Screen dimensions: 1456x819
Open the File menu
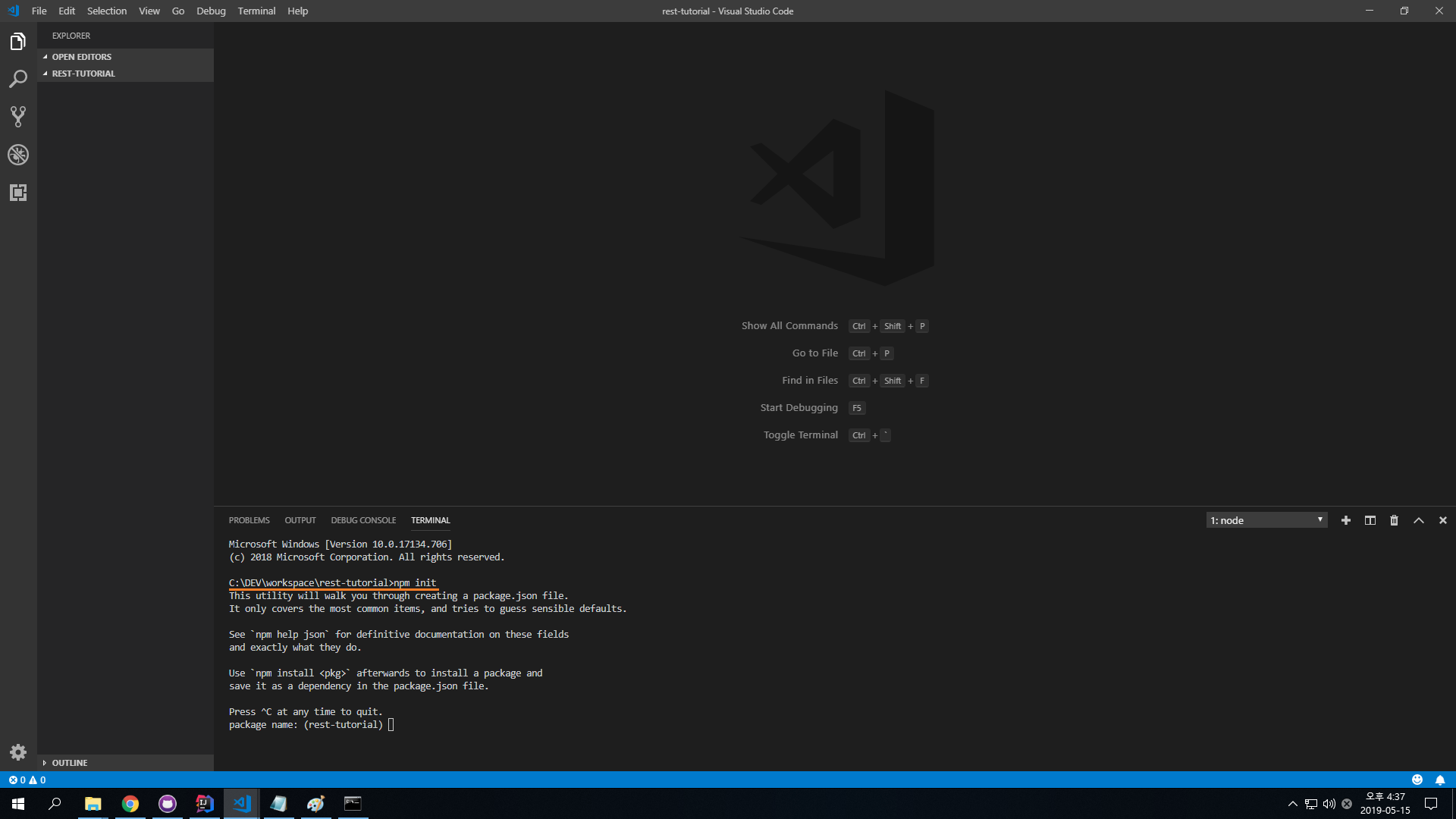pyautogui.click(x=39, y=11)
